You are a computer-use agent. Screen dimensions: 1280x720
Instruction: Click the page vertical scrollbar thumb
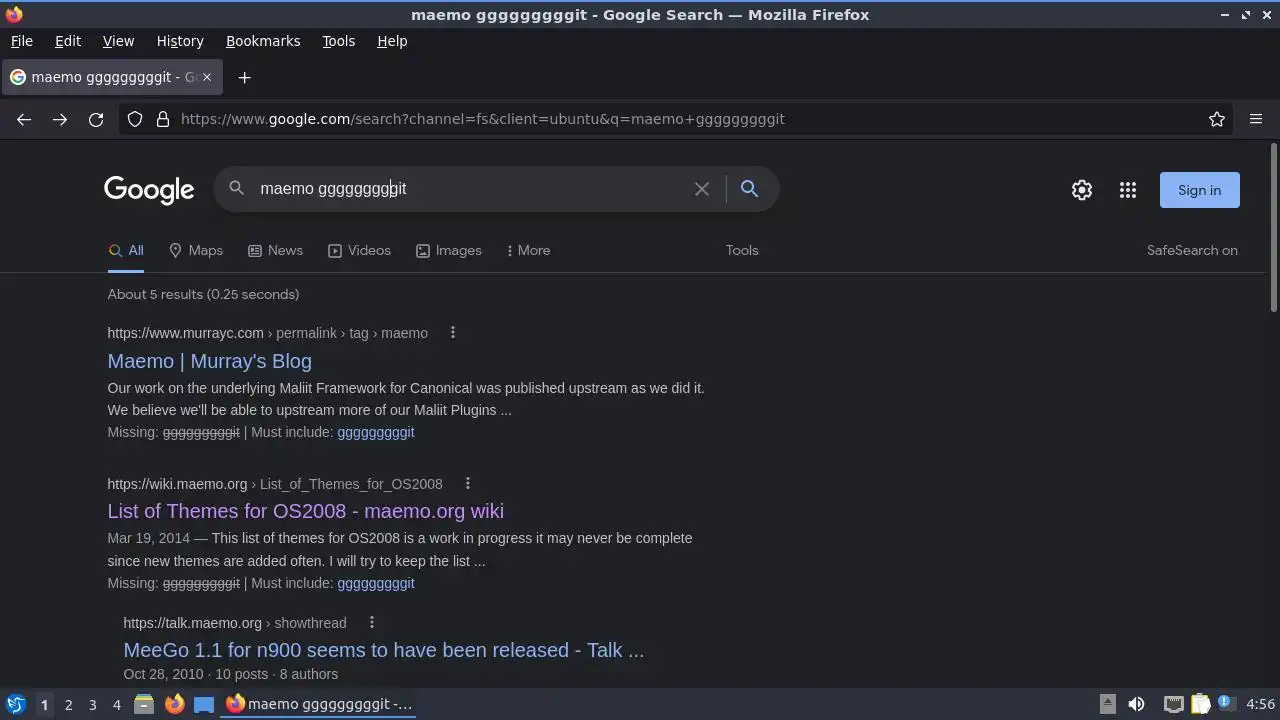1273,228
